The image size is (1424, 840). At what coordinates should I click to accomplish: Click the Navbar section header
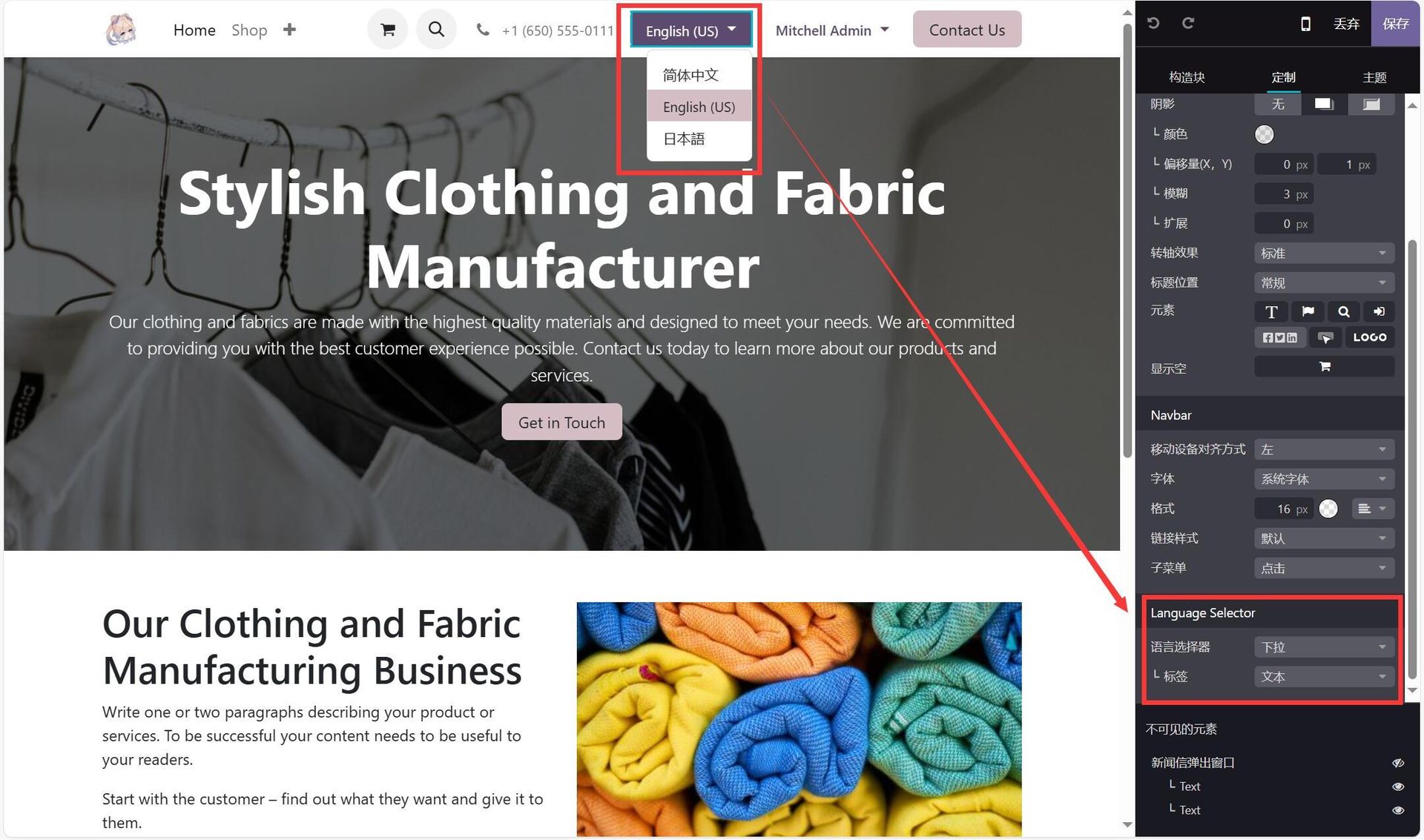pos(1269,415)
